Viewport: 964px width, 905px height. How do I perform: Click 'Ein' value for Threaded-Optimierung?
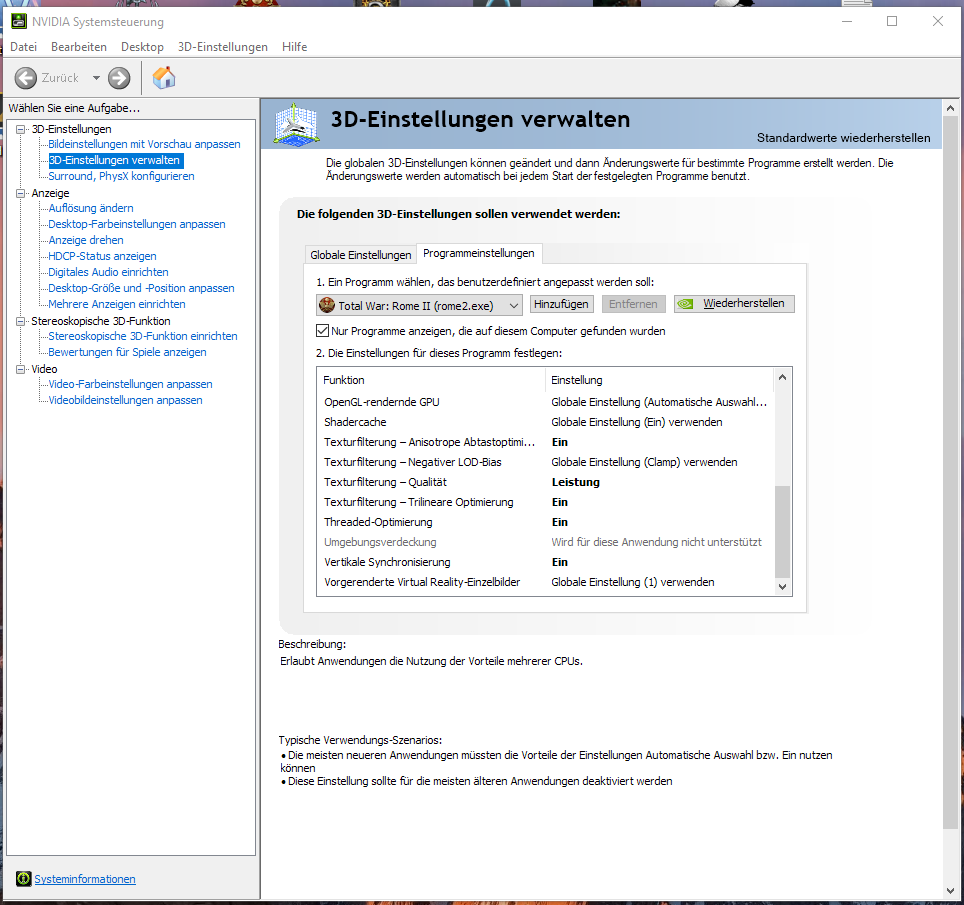click(x=559, y=522)
